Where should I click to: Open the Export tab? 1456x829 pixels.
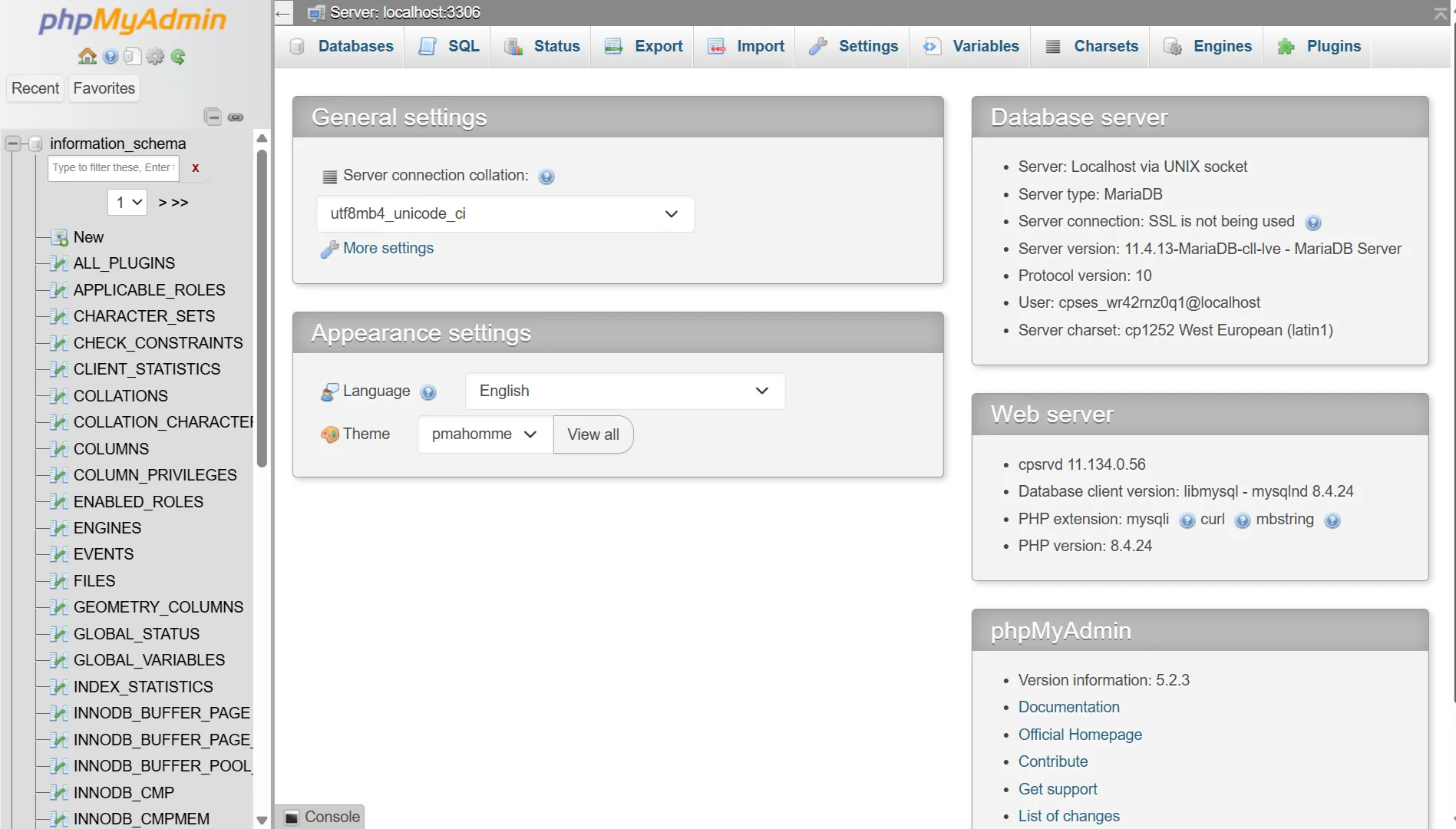[x=643, y=46]
